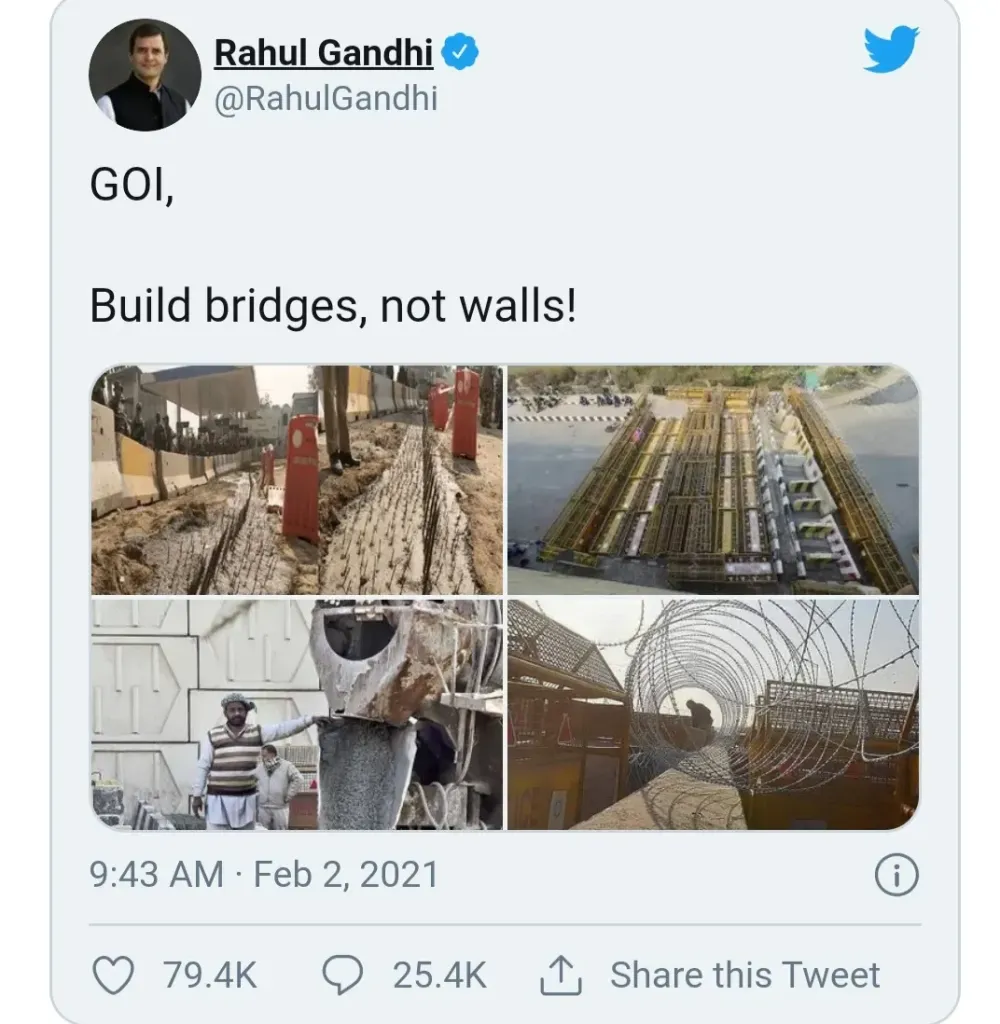Viewport: 1000px width, 1024px height.
Task: Click the blue verified badge
Action: [460, 52]
